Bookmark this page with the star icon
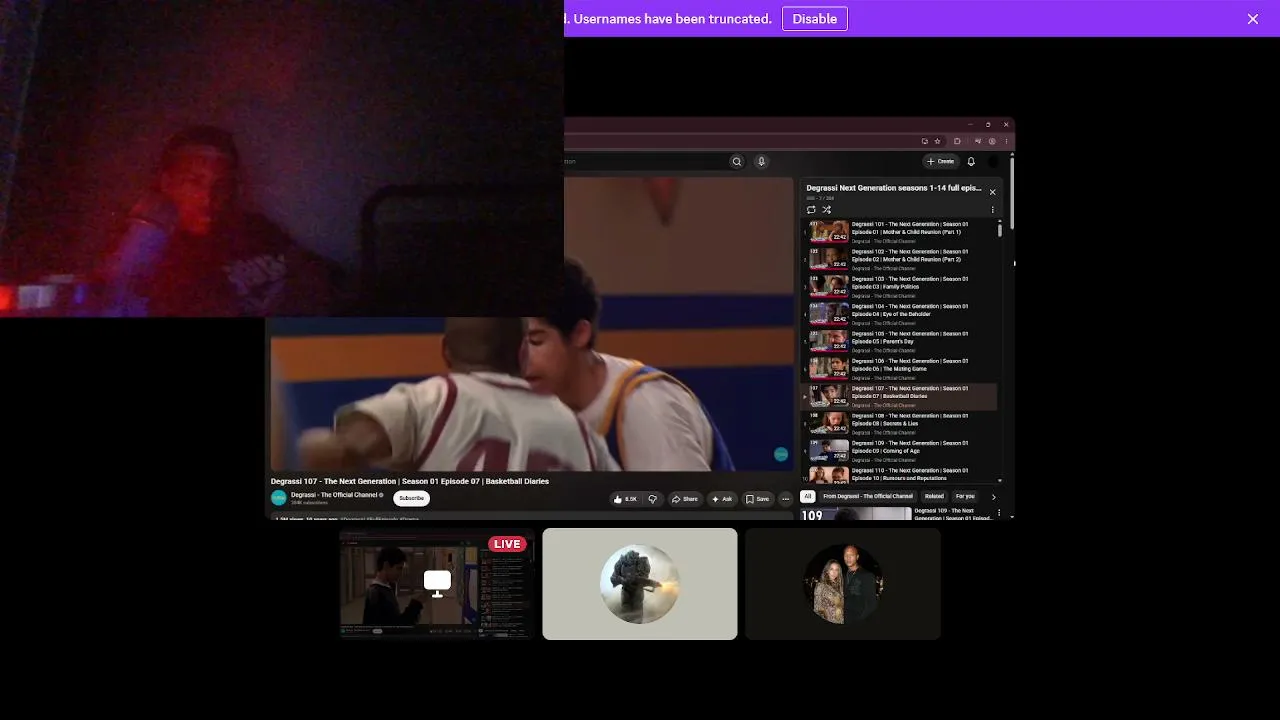Image resolution: width=1280 pixels, height=720 pixels. point(938,141)
